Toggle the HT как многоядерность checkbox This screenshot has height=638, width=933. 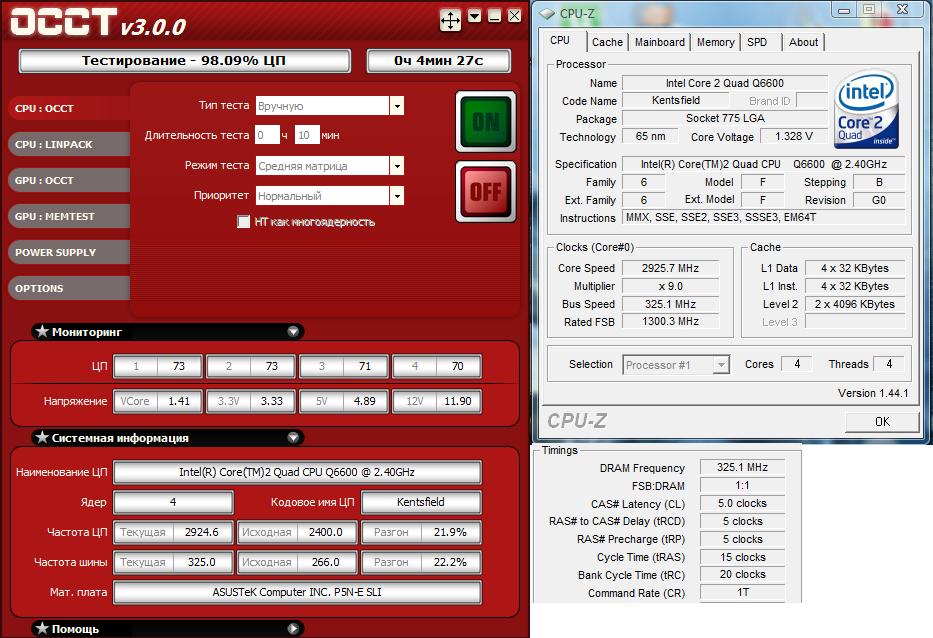click(x=243, y=221)
